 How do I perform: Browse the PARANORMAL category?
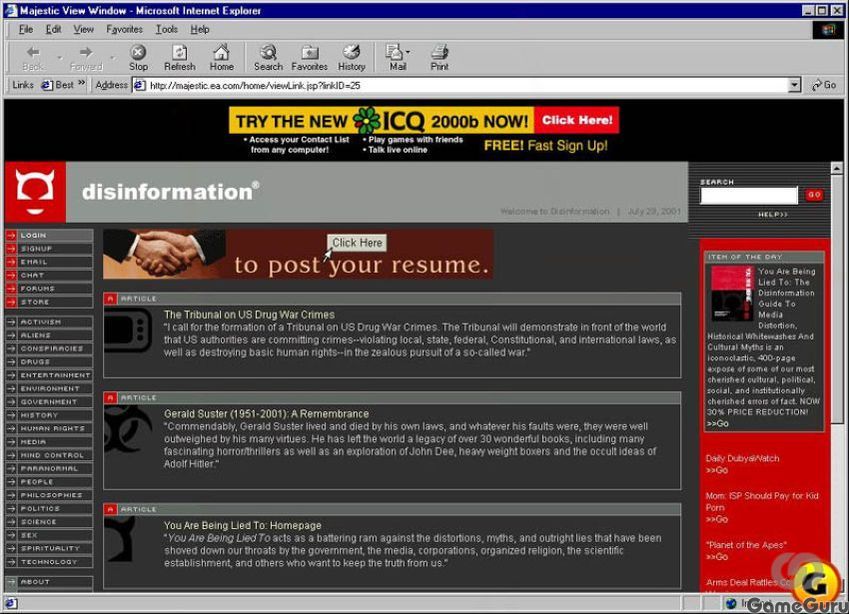pyautogui.click(x=49, y=468)
